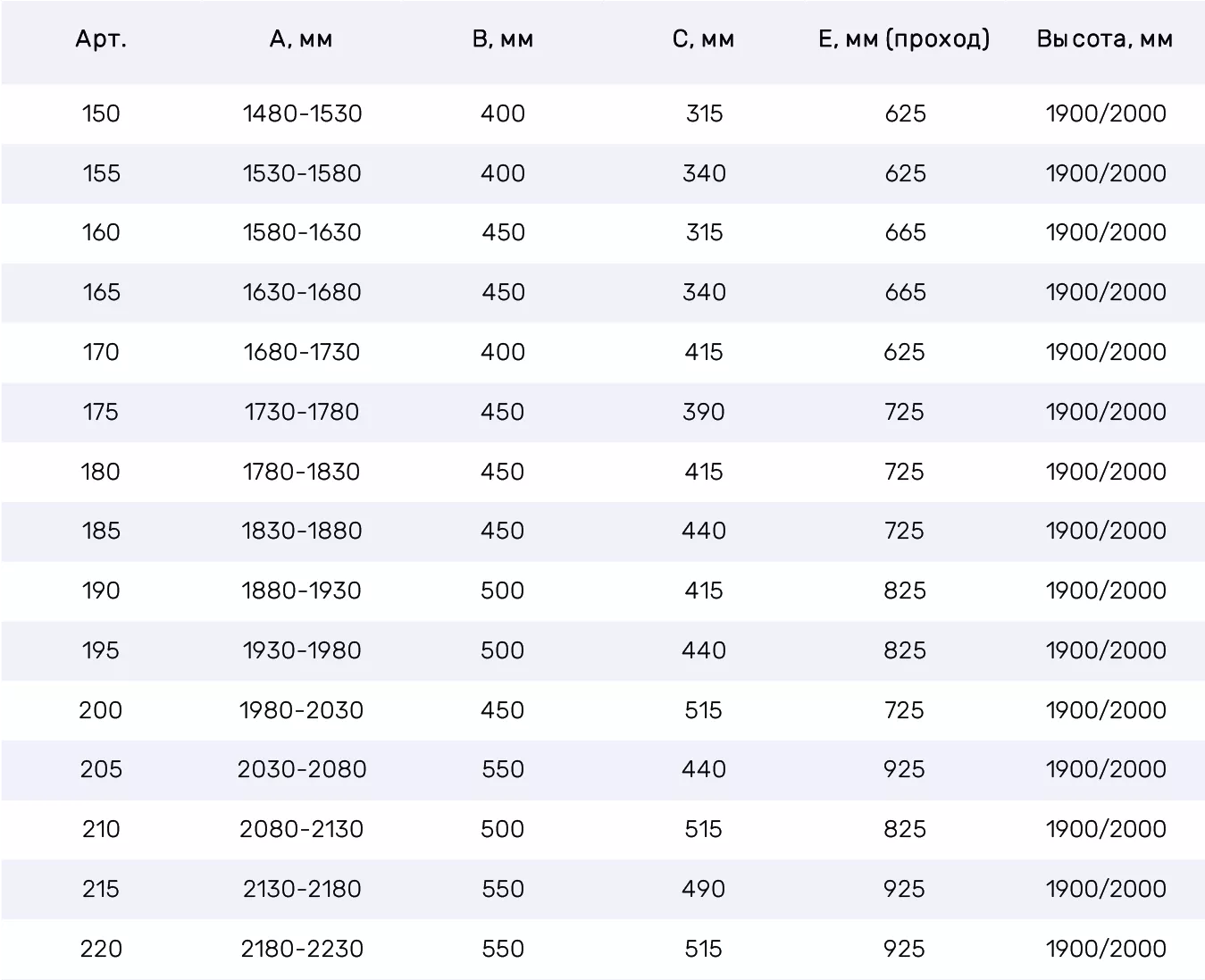The image size is (1205, 980).
Task: Select C value 390 in row 175
Action: point(704,412)
